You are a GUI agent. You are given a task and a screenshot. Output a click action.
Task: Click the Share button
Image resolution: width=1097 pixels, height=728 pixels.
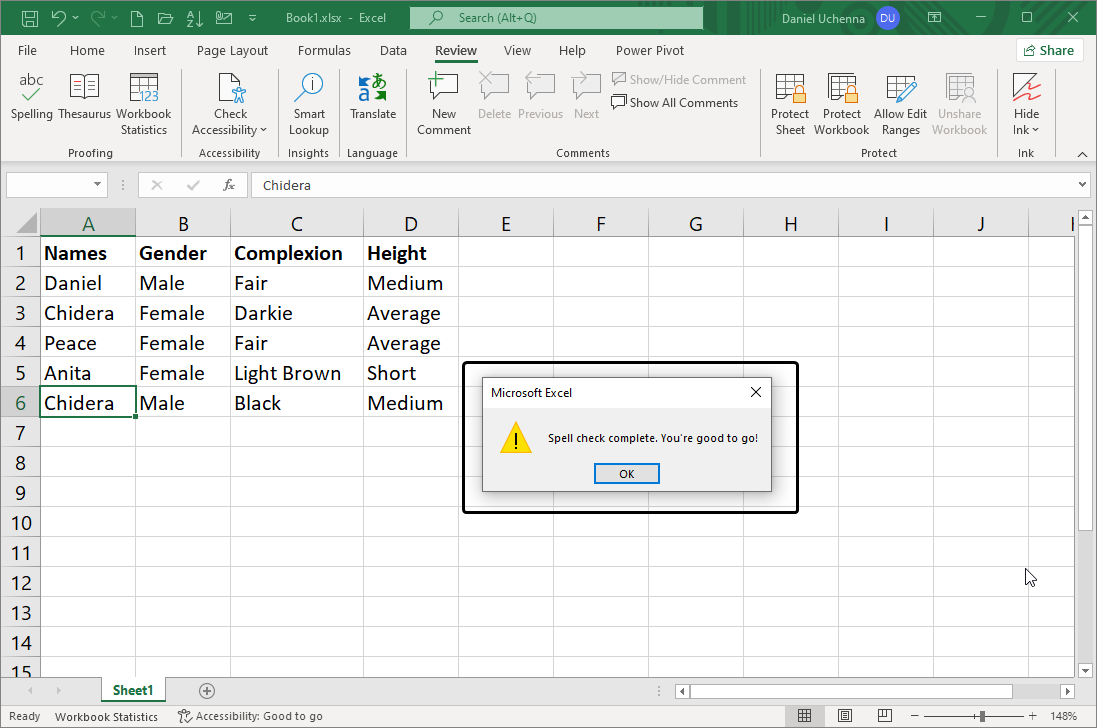point(1049,50)
